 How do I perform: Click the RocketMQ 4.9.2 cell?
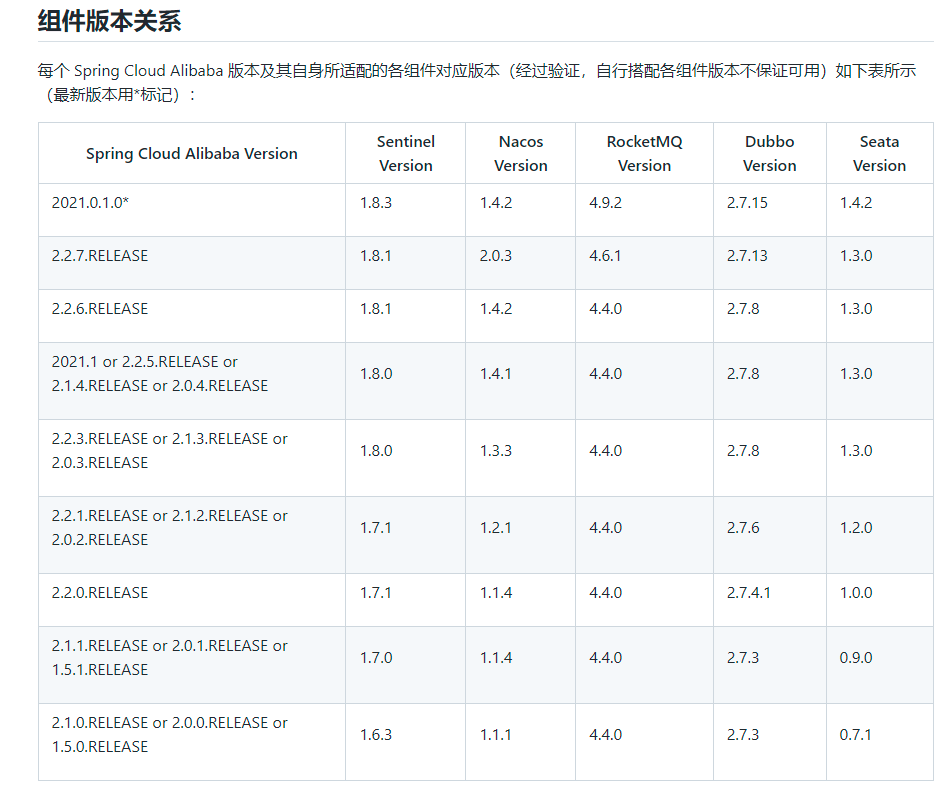pos(605,203)
